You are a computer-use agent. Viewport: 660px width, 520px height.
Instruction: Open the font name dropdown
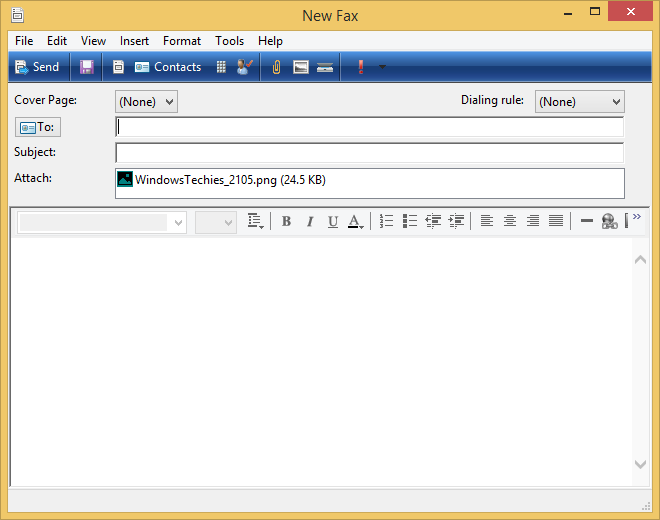102,222
